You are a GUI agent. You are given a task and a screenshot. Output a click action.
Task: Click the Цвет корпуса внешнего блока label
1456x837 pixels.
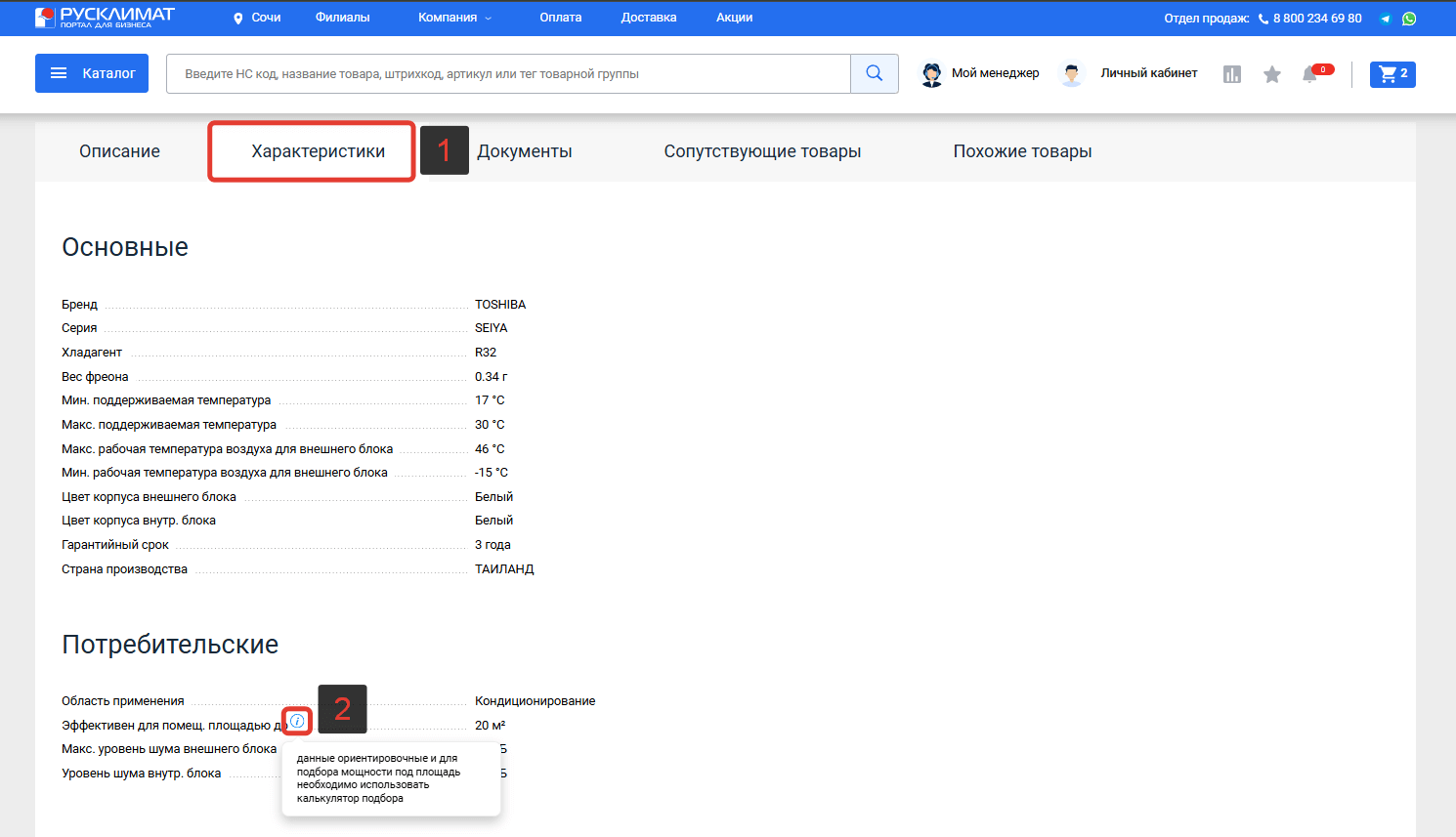point(149,497)
